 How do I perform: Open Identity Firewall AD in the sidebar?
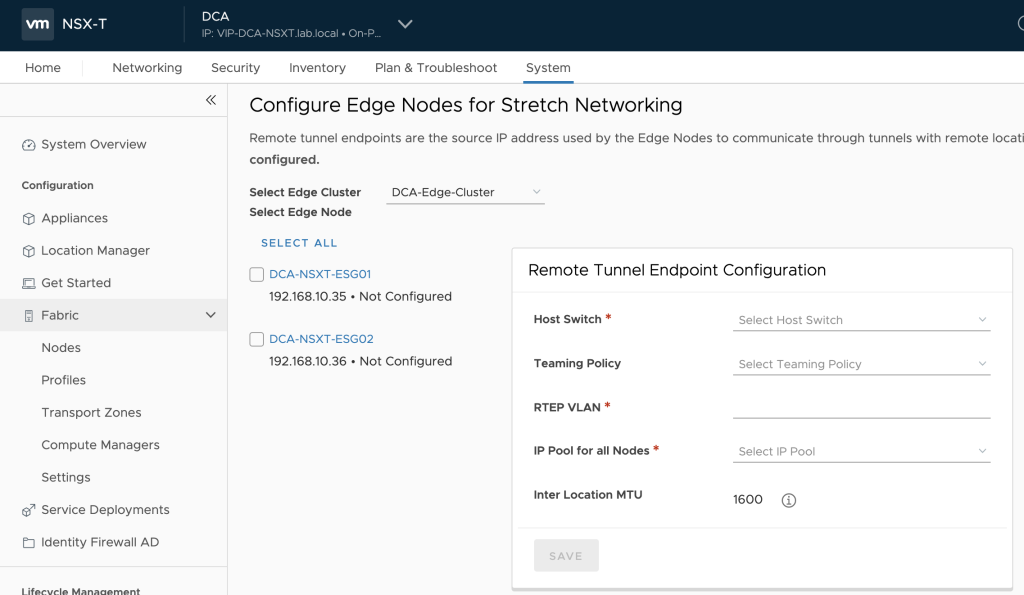(100, 542)
